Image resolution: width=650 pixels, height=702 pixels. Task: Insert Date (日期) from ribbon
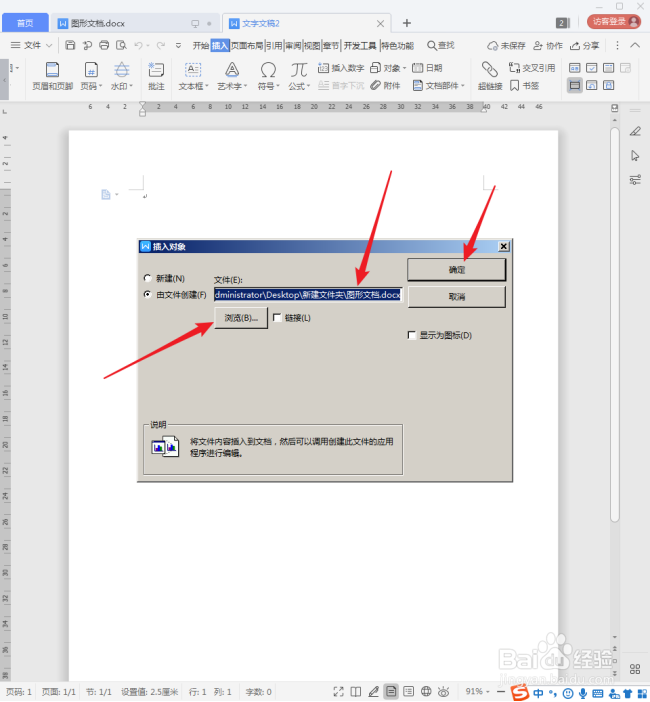tap(427, 68)
